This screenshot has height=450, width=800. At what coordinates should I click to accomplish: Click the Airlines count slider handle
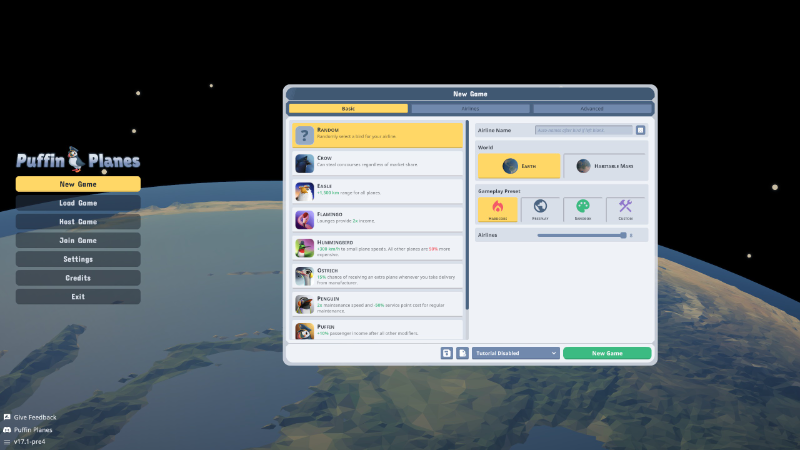pyautogui.click(x=623, y=235)
